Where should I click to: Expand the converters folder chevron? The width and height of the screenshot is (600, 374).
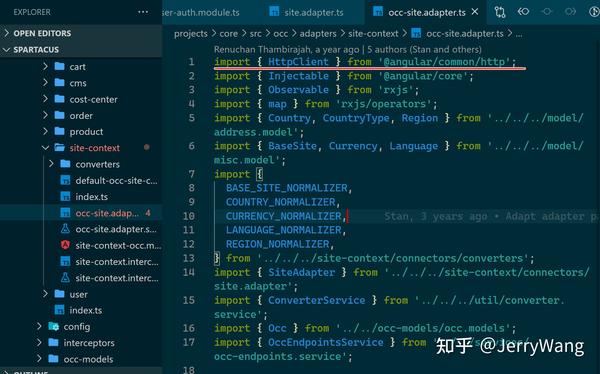click(51, 164)
